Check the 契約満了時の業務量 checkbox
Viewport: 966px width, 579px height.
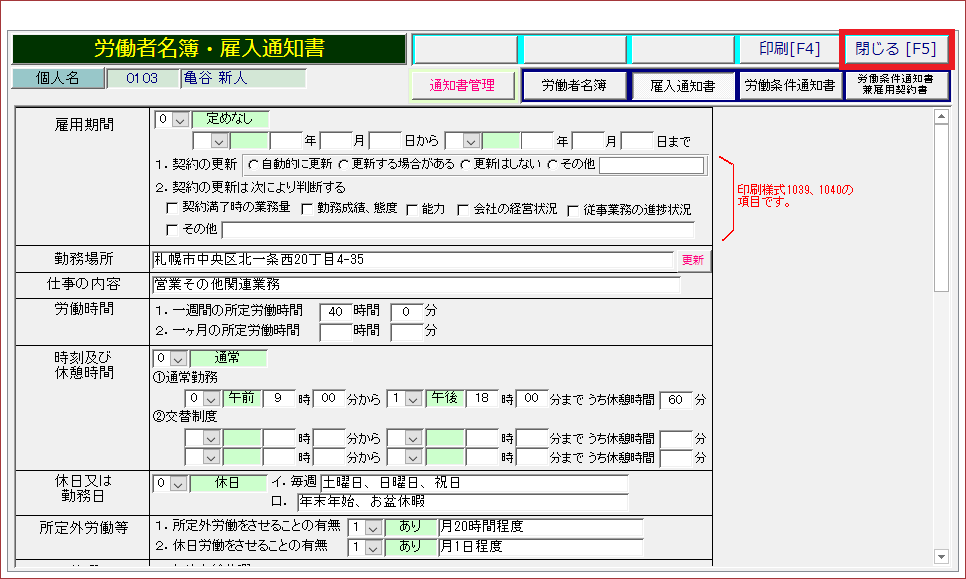click(x=172, y=209)
